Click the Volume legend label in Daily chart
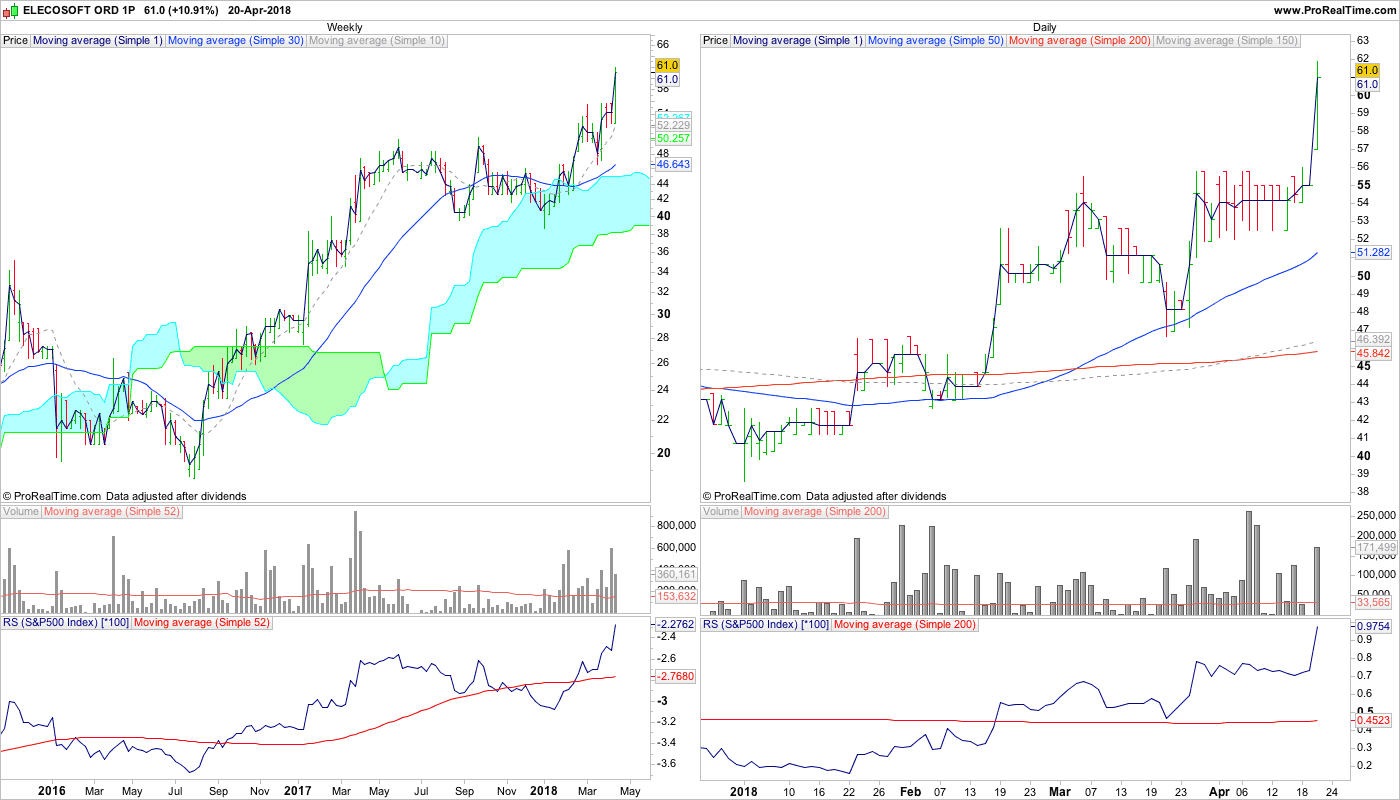1400x800 pixels. click(x=721, y=512)
